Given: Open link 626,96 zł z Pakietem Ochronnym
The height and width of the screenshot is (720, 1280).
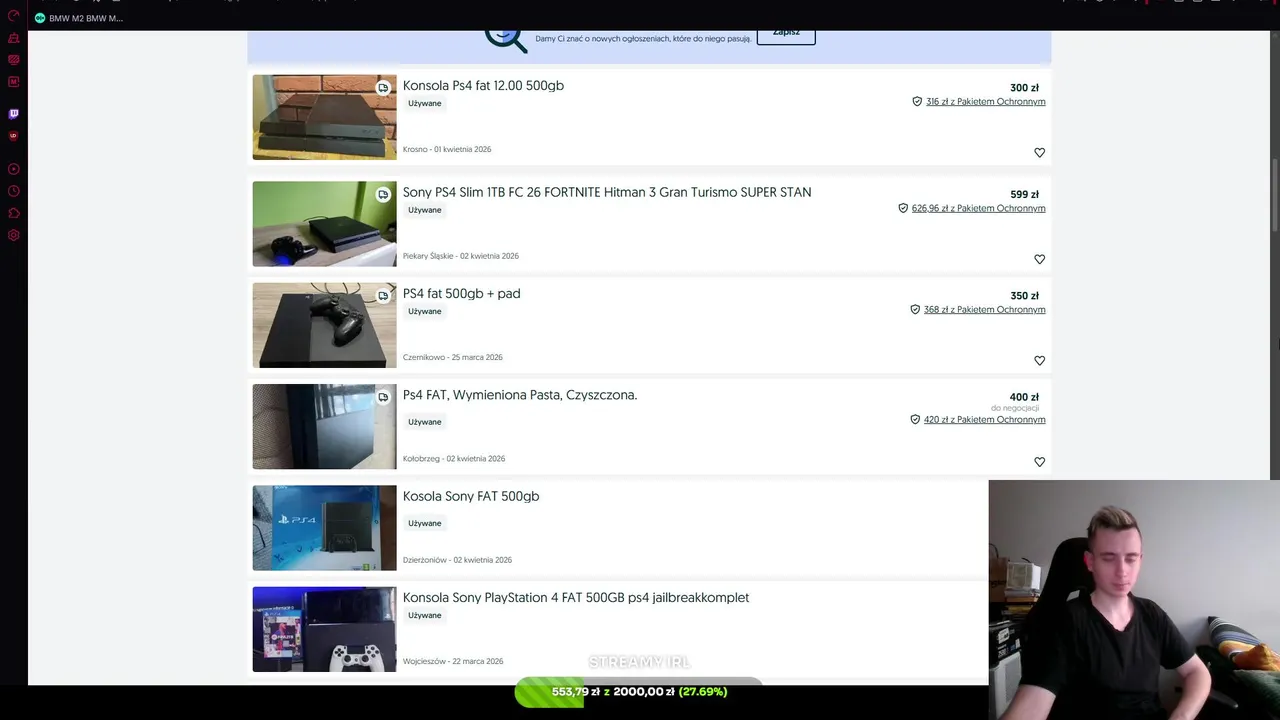Looking at the screenshot, I should tap(979, 209).
